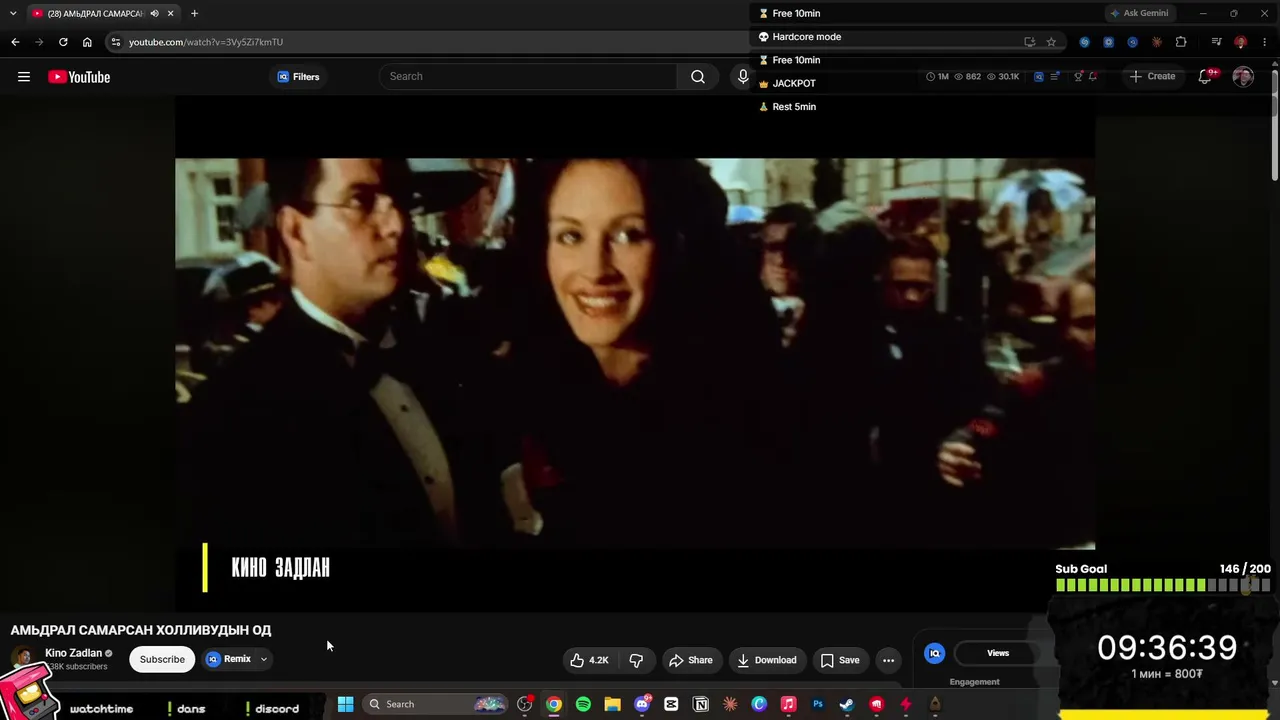Viewport: 1280px width, 720px height.
Task: Open the vidIQ panel logo icon
Action: [x=935, y=653]
